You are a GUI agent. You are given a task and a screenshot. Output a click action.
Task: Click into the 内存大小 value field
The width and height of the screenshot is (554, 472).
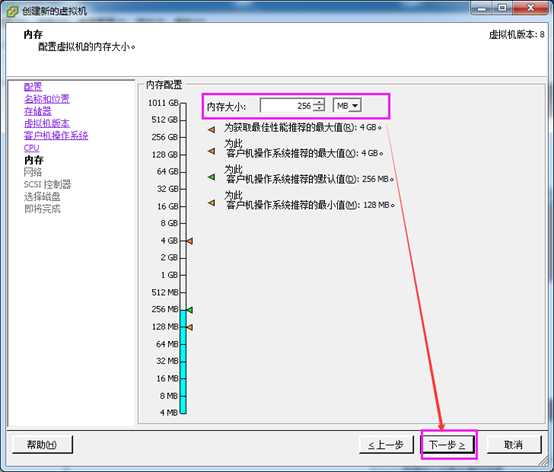(287, 106)
